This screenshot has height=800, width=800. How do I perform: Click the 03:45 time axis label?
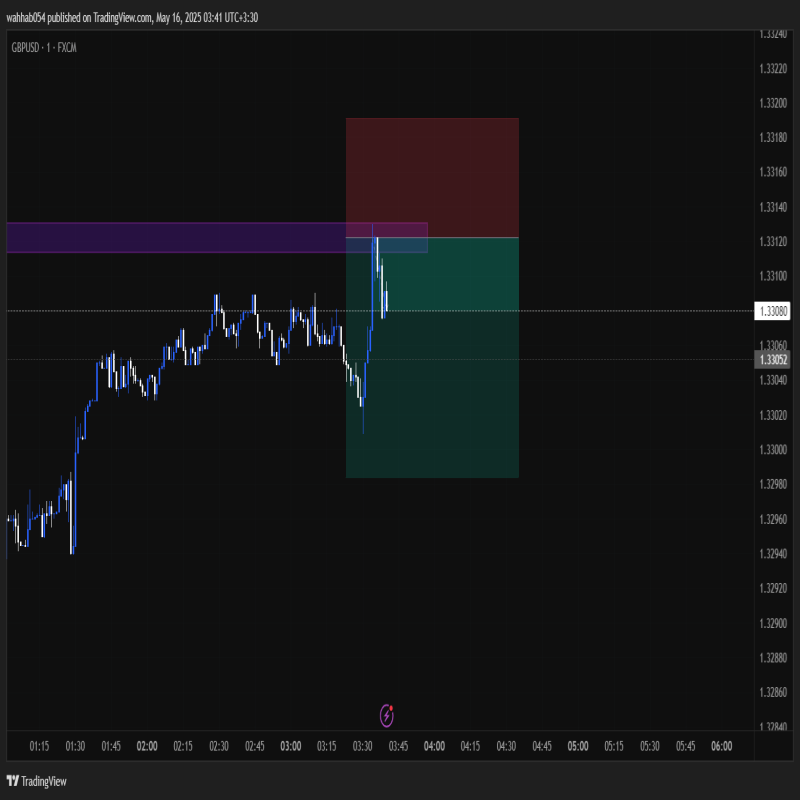point(398,746)
